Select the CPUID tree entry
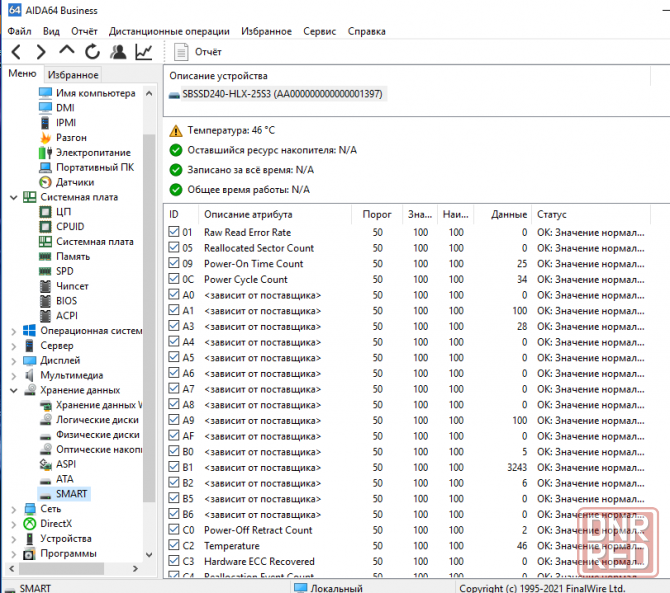This screenshot has height=593, width=670. pyautogui.click(x=70, y=226)
